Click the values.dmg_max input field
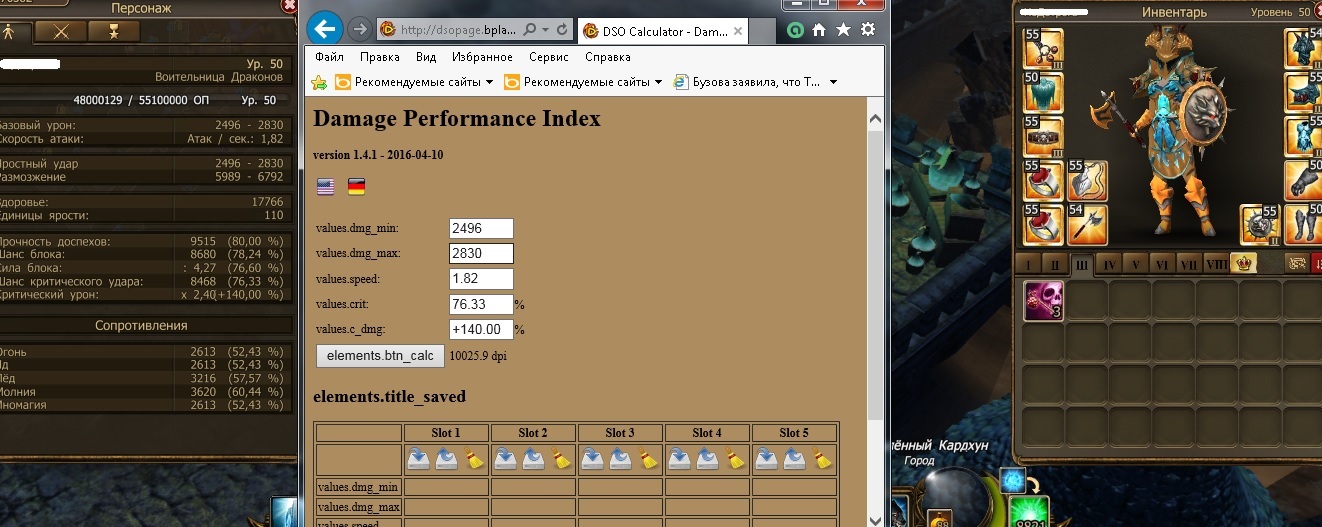Screen dimensions: 1322x527 [481, 254]
